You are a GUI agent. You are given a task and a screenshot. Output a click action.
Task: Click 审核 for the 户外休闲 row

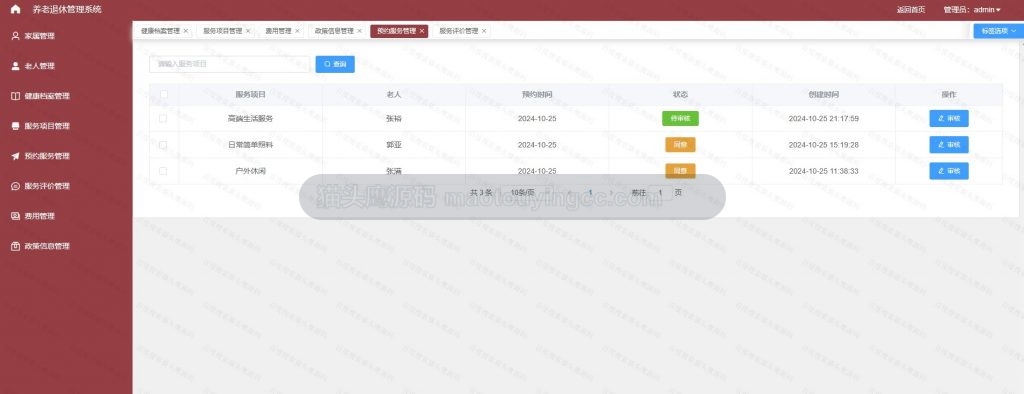949,171
